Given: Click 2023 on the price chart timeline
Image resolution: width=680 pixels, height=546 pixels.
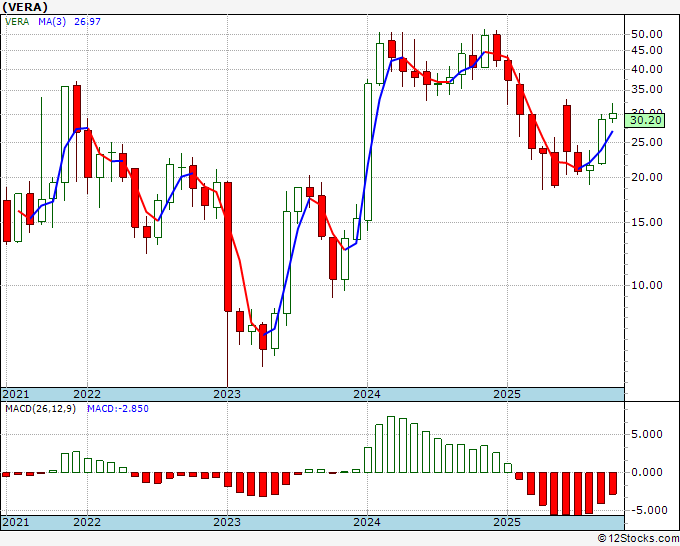Looking at the screenshot, I should click(227, 394).
